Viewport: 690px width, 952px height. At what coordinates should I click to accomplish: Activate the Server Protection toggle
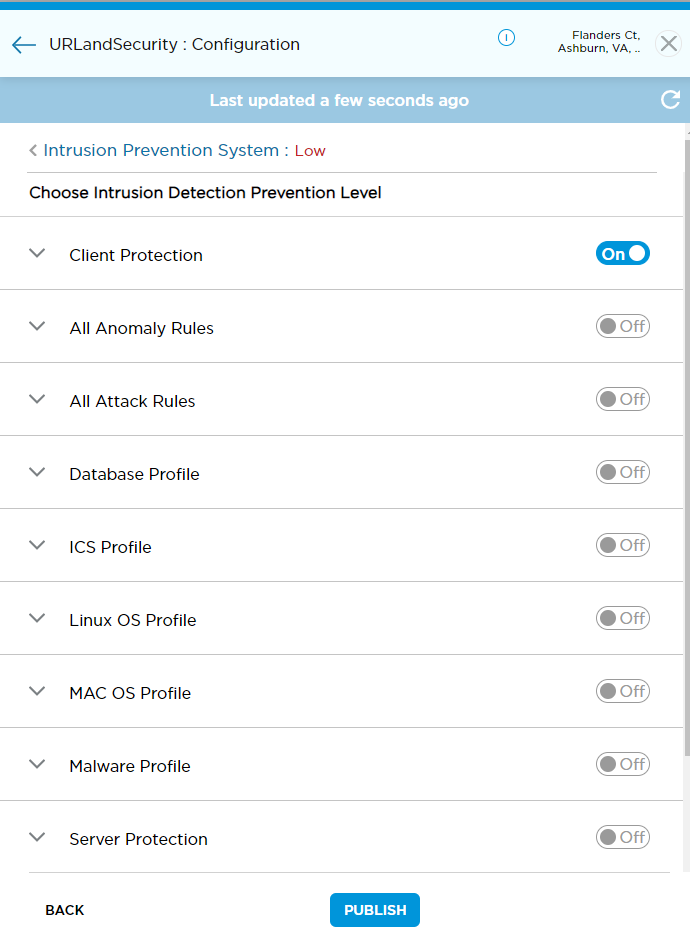[622, 837]
